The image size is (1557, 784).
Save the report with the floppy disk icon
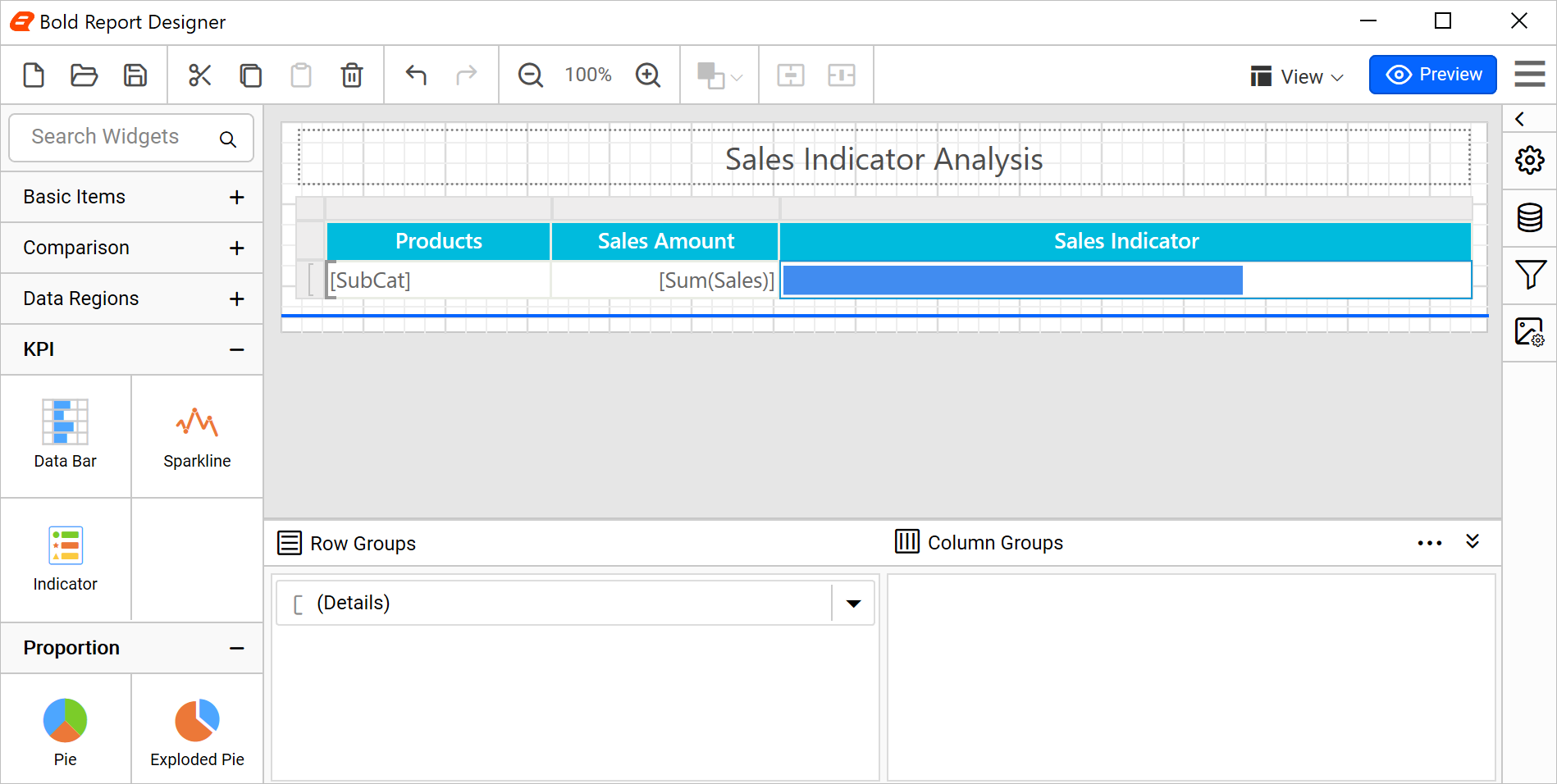pos(135,75)
